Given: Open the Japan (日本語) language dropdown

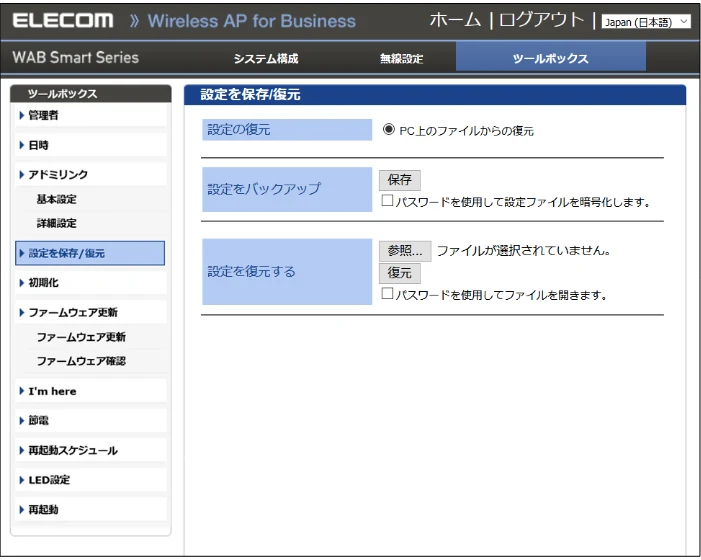Looking at the screenshot, I should pos(646,22).
